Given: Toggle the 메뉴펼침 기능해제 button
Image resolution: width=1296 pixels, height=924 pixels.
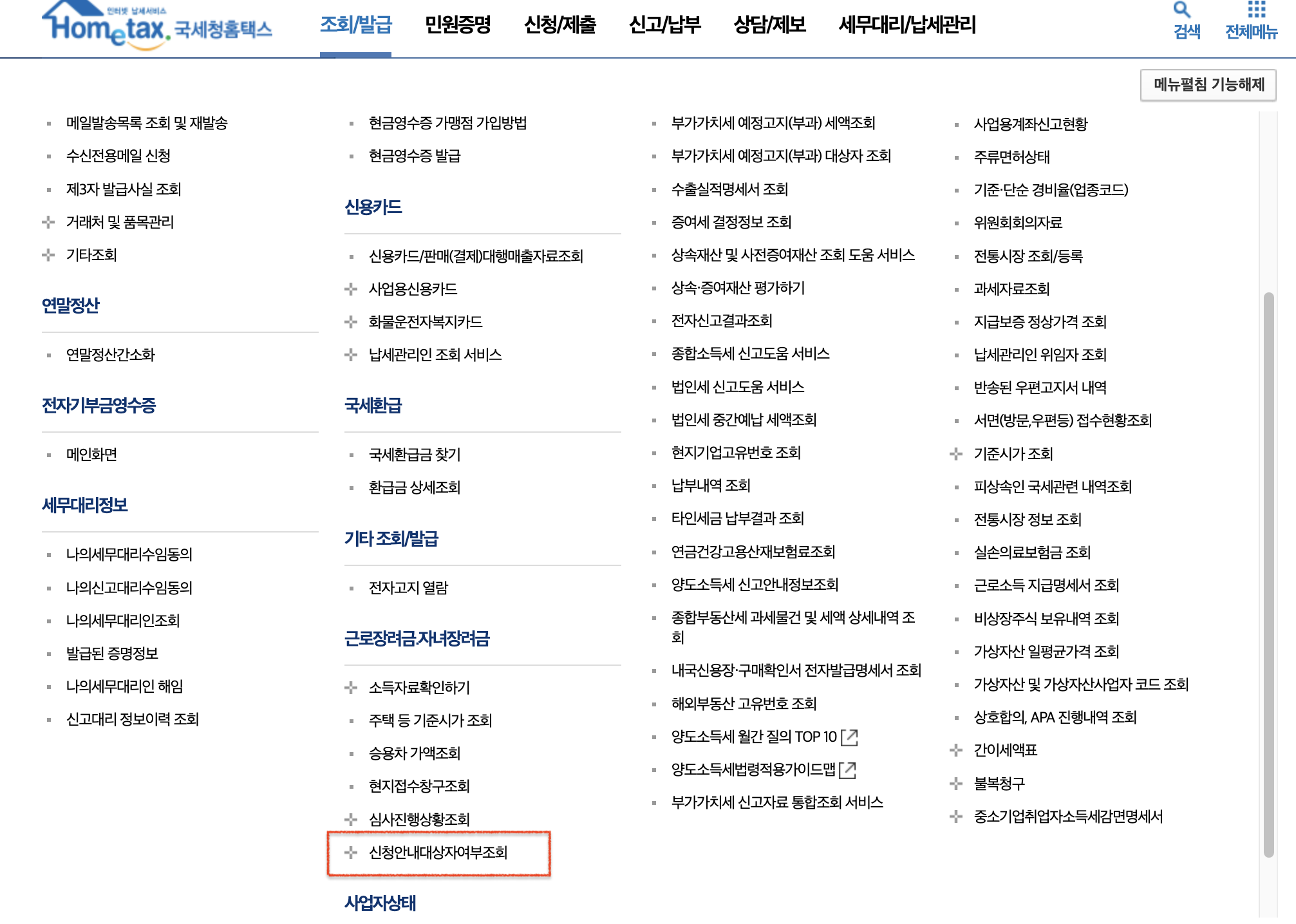Looking at the screenshot, I should [x=1208, y=85].
